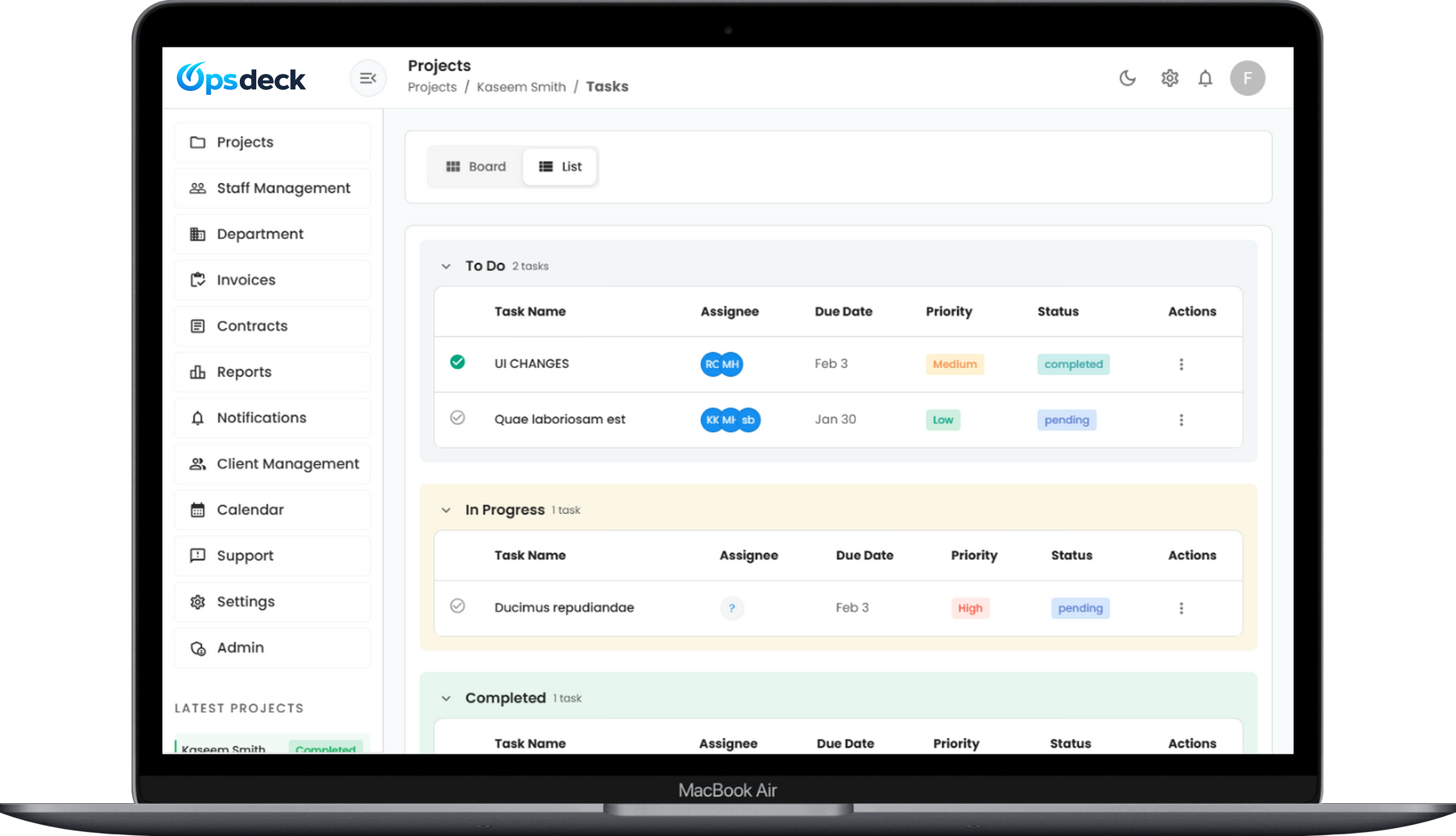Screen dimensions: 1456x836
Task: Uncheck the UI CHANGES completed checkmark
Action: 457,362
